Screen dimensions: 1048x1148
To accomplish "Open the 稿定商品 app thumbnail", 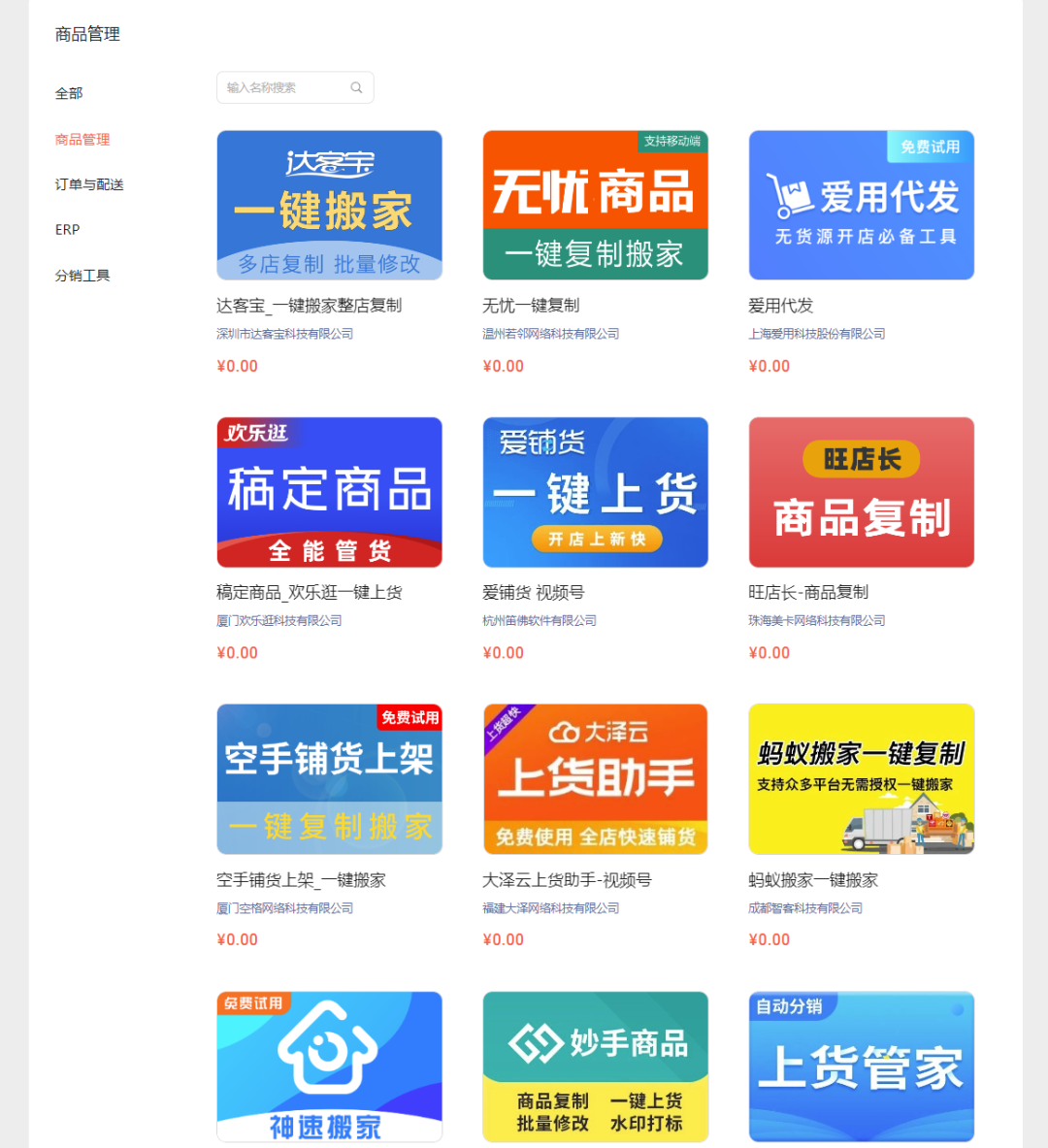I will click(x=330, y=492).
